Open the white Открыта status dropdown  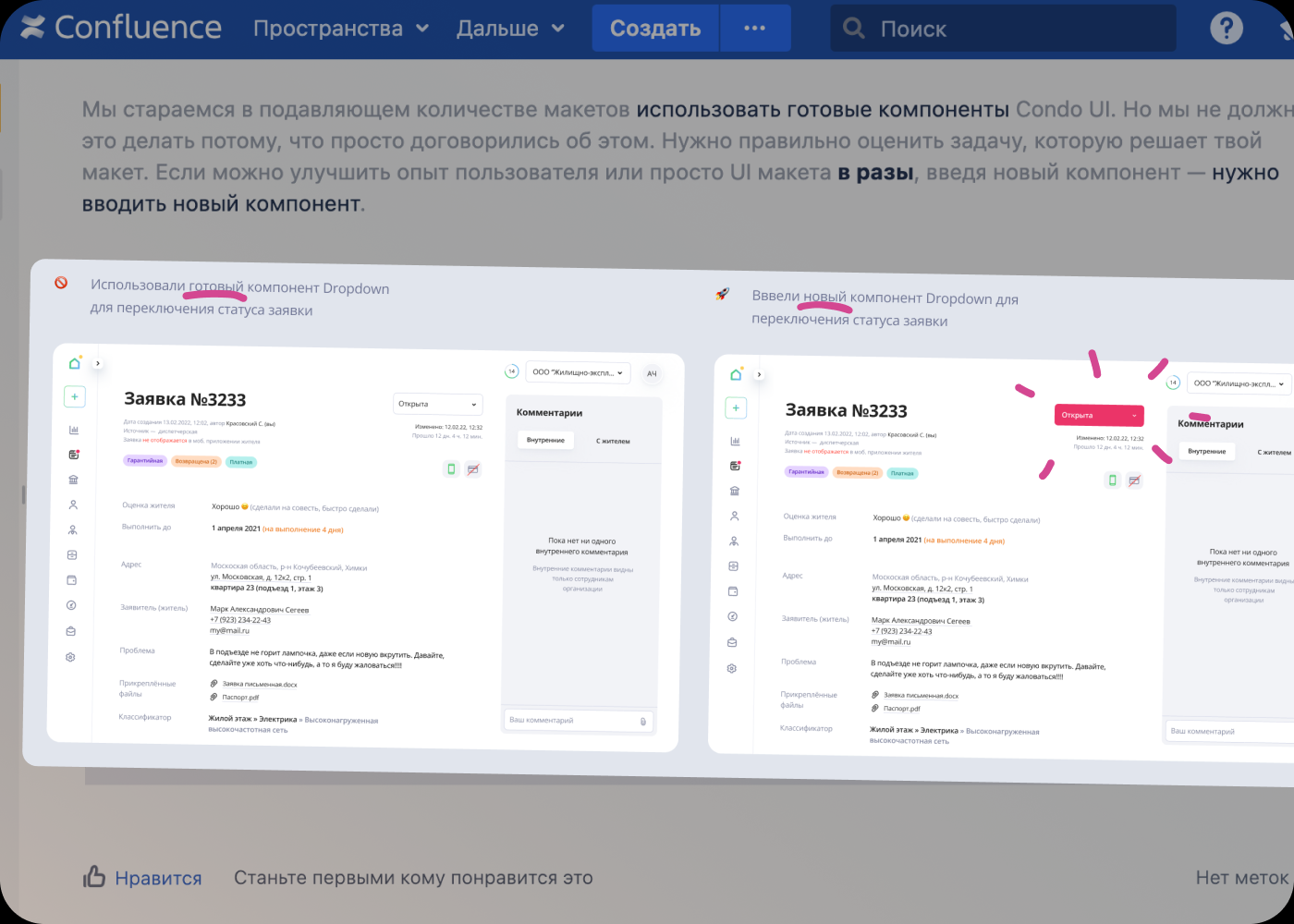(438, 404)
